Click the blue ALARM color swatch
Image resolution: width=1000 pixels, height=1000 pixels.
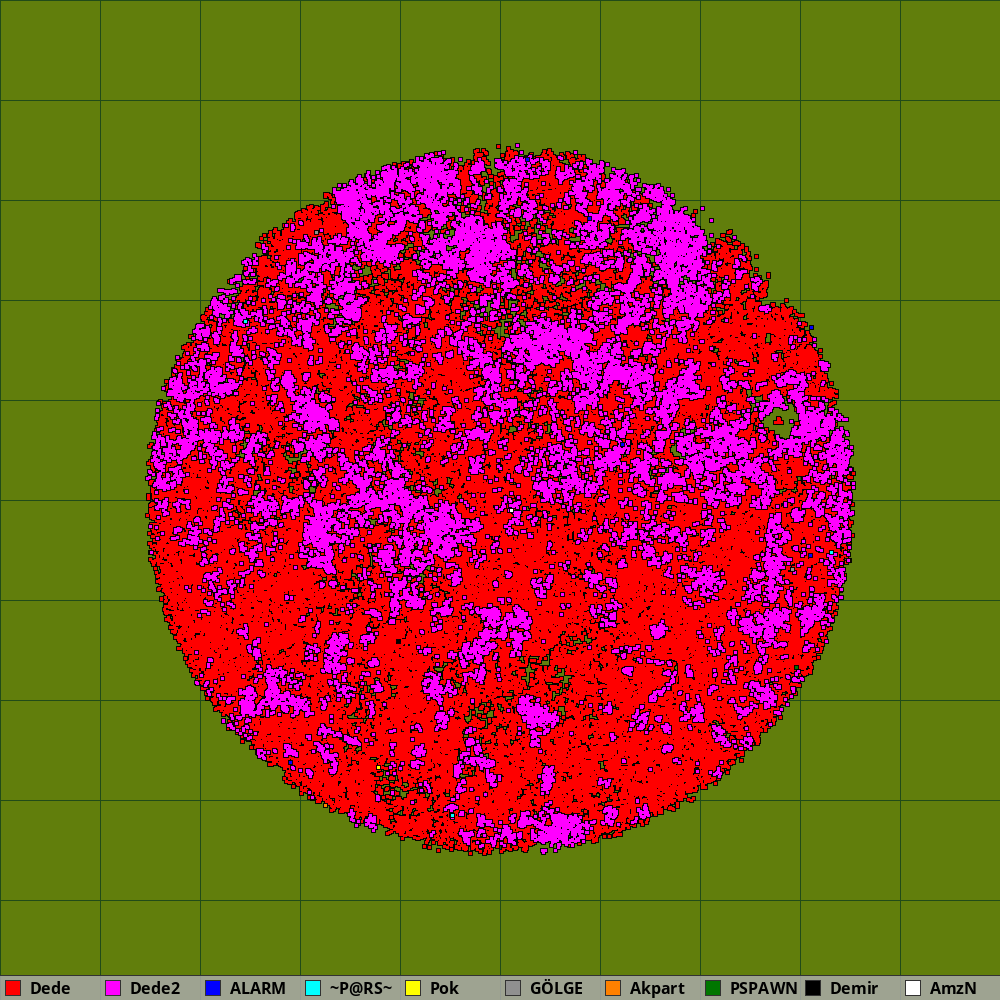213,988
